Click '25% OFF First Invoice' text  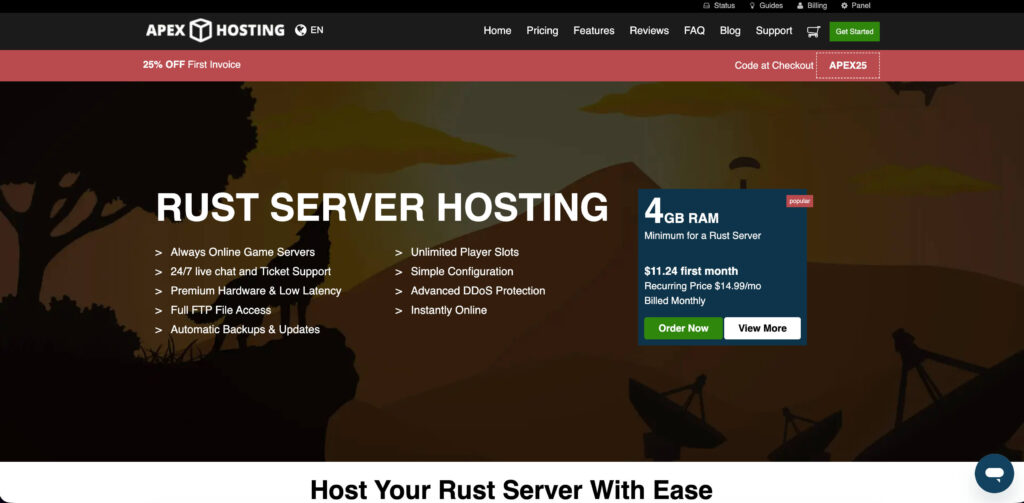[x=191, y=65]
